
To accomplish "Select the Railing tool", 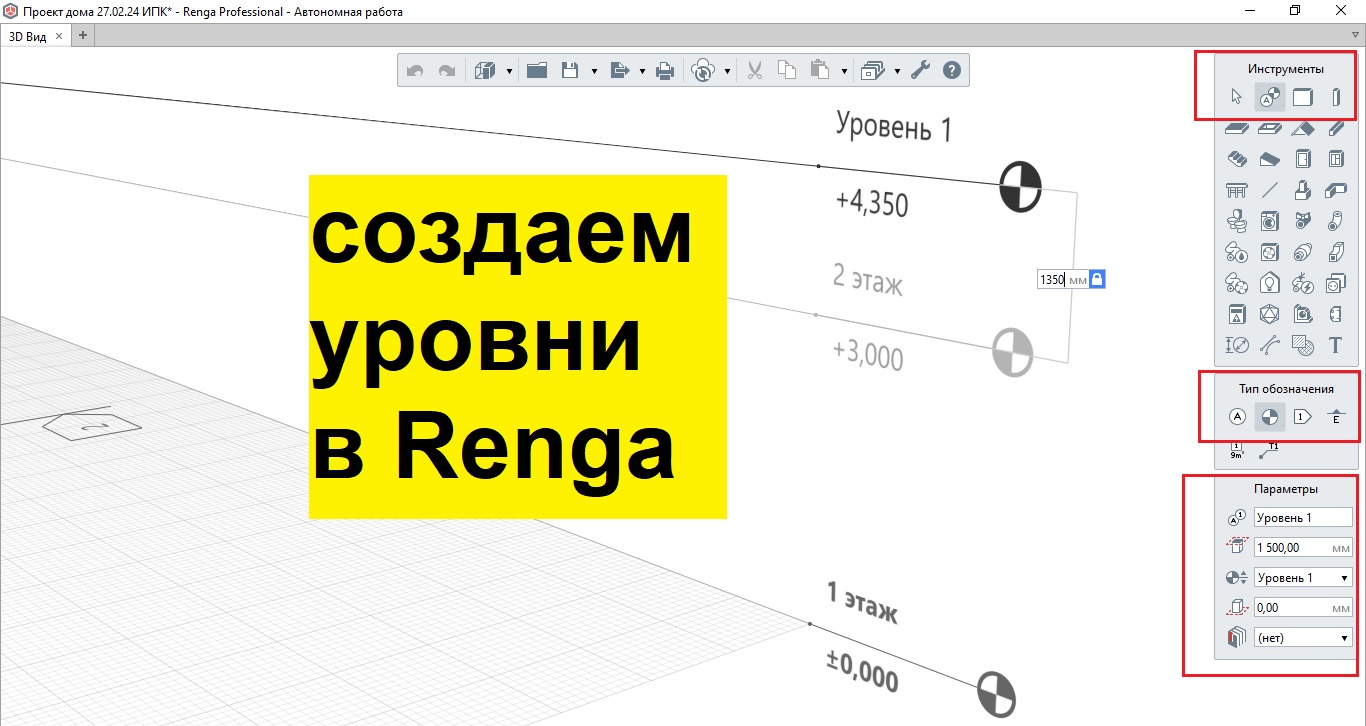I will click(1237, 190).
